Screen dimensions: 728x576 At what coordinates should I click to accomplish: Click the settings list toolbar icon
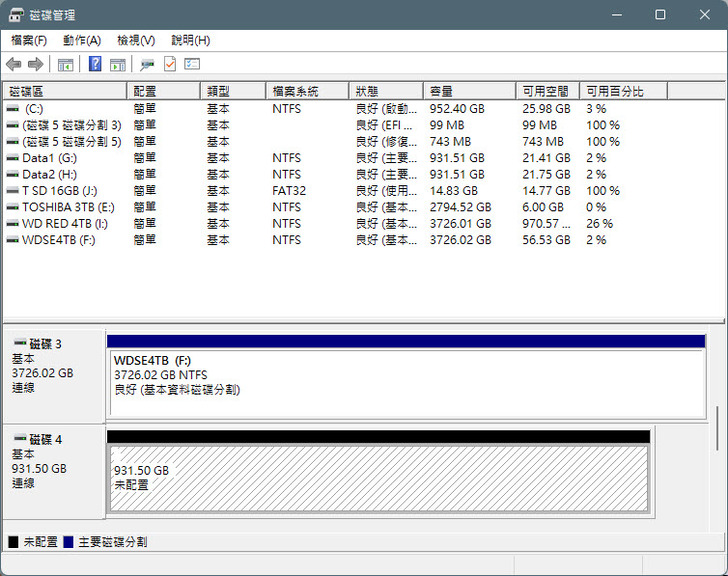[192, 65]
